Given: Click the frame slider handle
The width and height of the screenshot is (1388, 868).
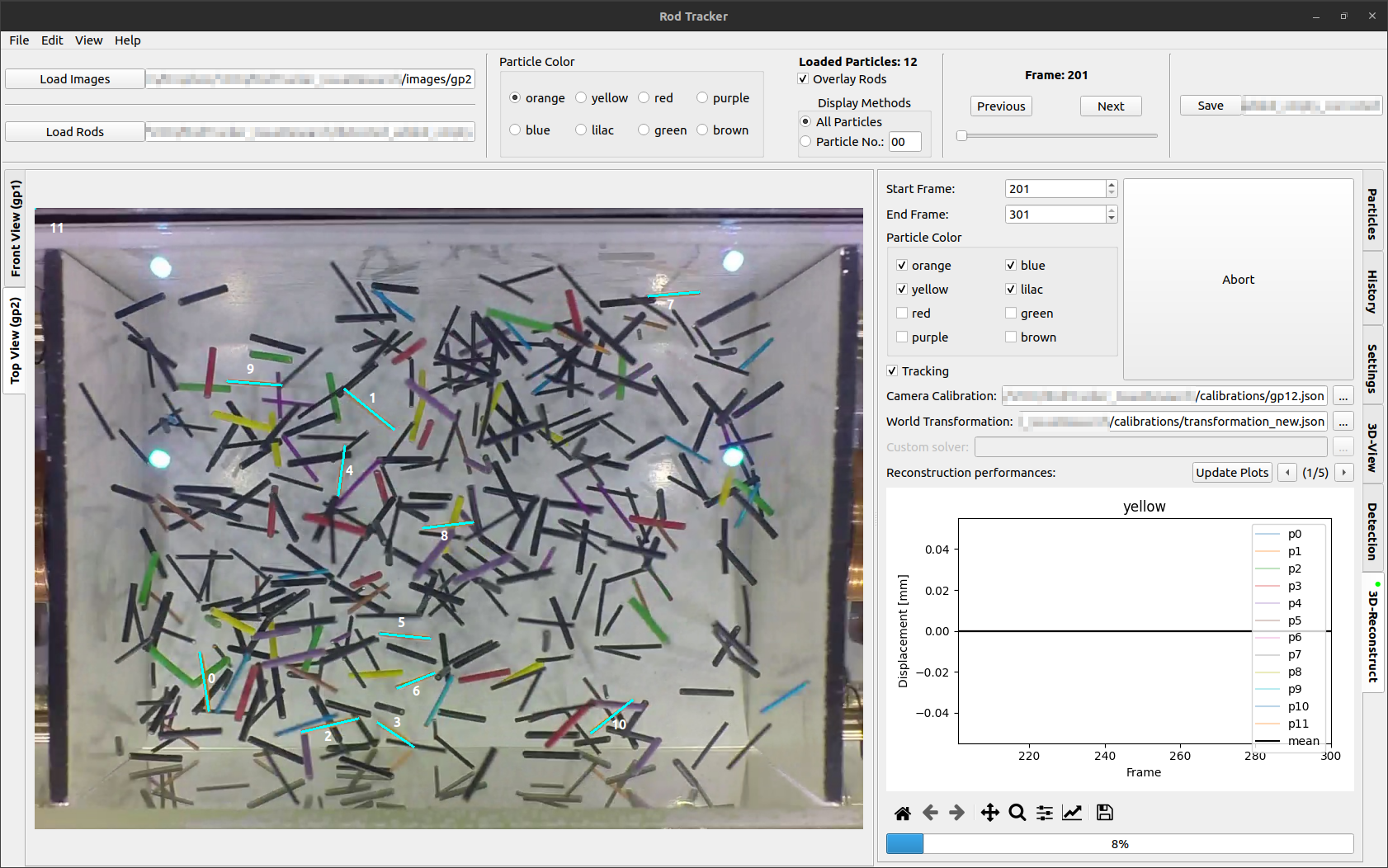Looking at the screenshot, I should [x=961, y=135].
